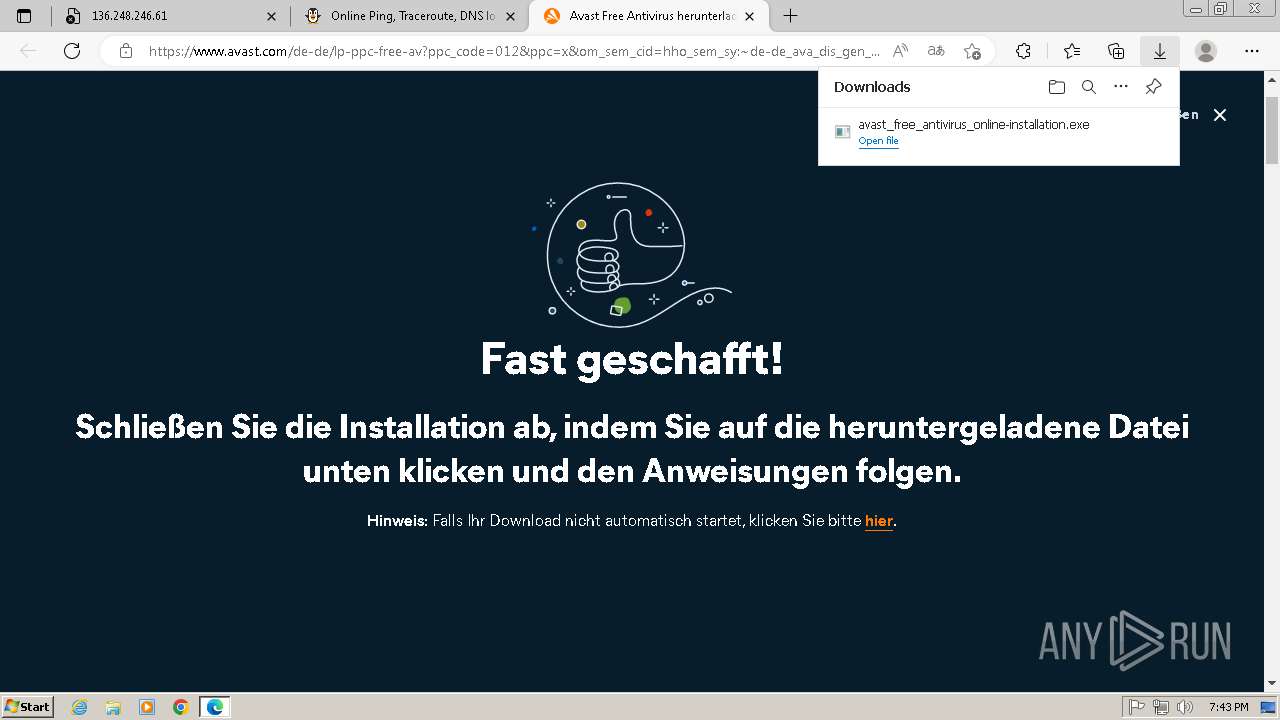This screenshot has height=720, width=1280.
Task: Click Open file link
Action: (878, 141)
